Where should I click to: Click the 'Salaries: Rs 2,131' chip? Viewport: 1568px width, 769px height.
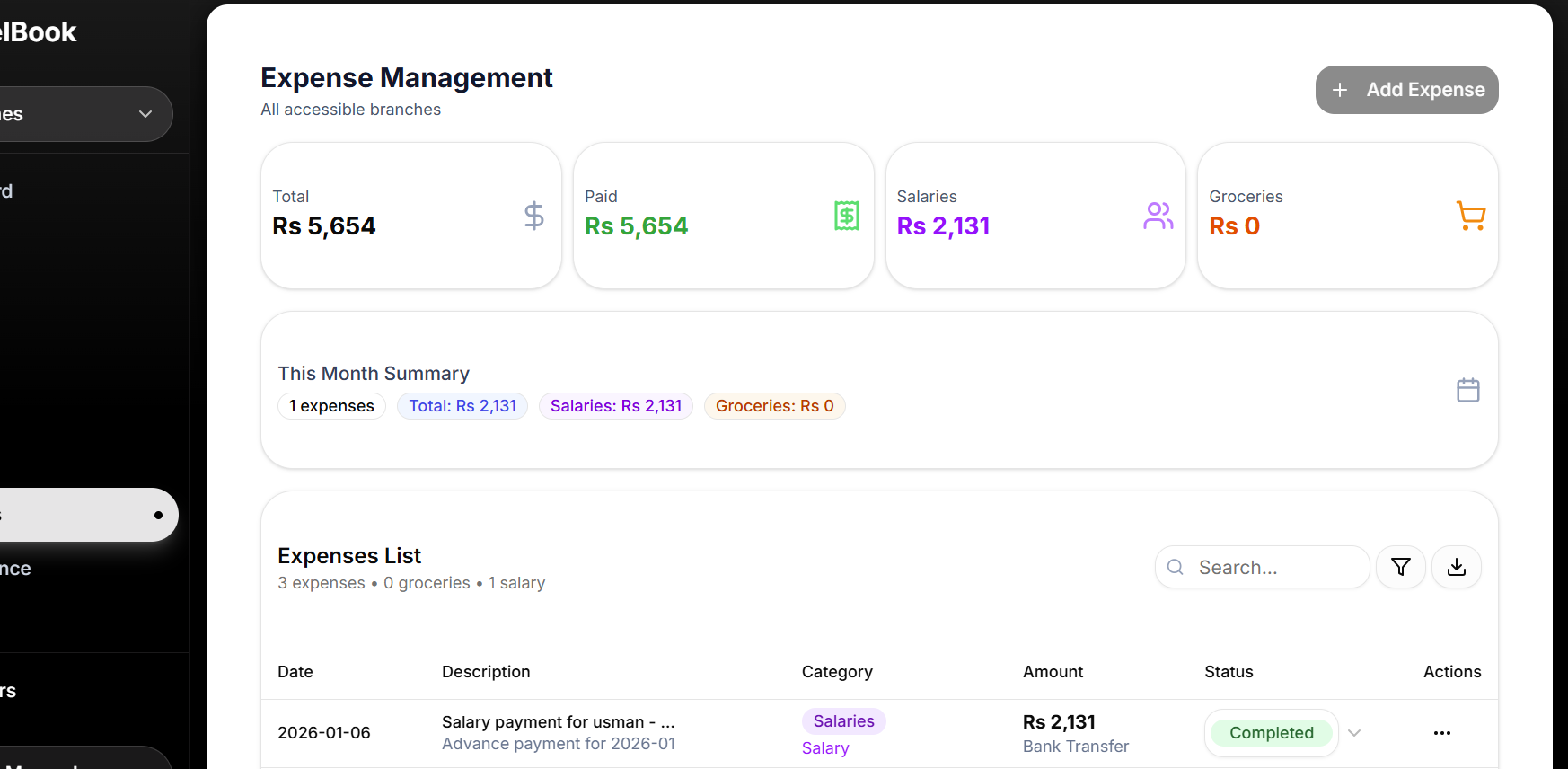tap(616, 406)
